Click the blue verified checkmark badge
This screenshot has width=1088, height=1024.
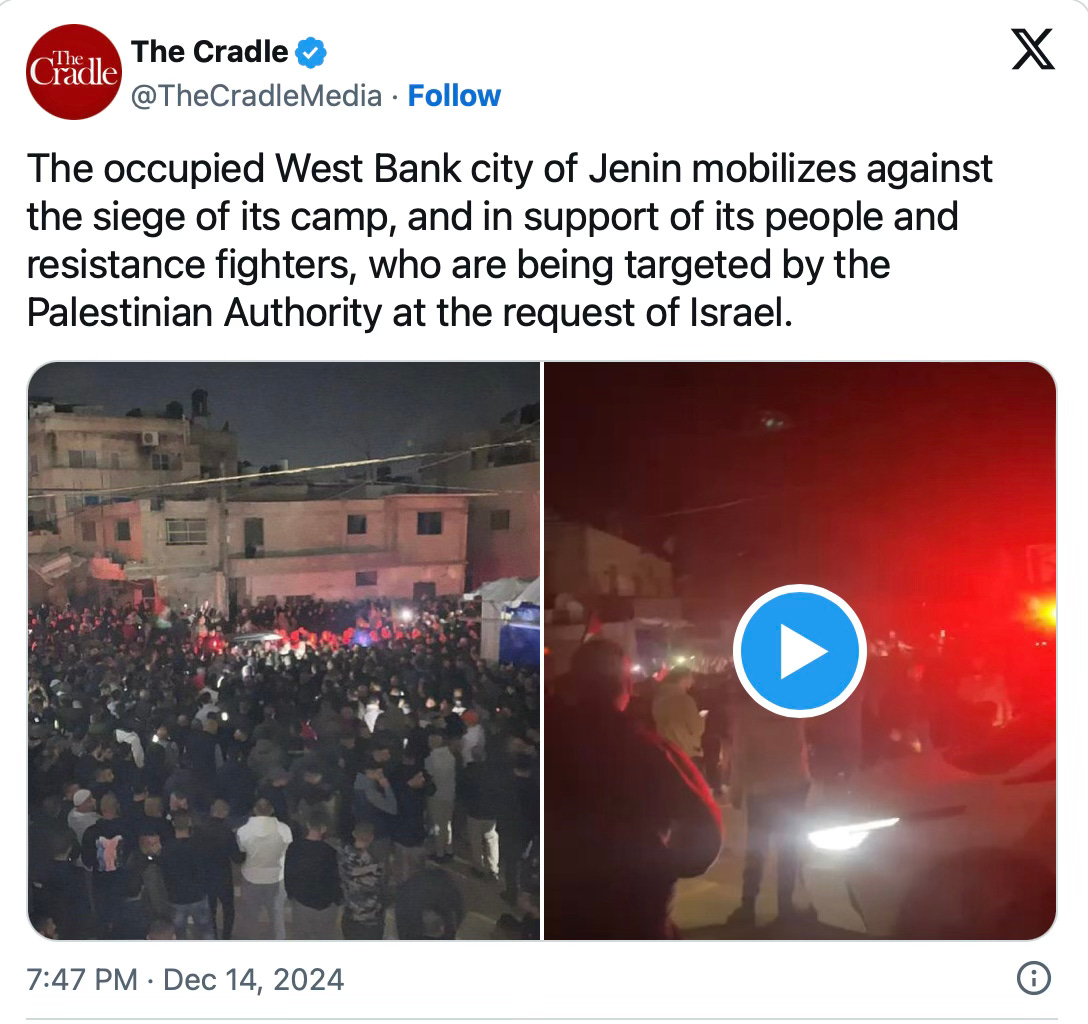[x=311, y=53]
